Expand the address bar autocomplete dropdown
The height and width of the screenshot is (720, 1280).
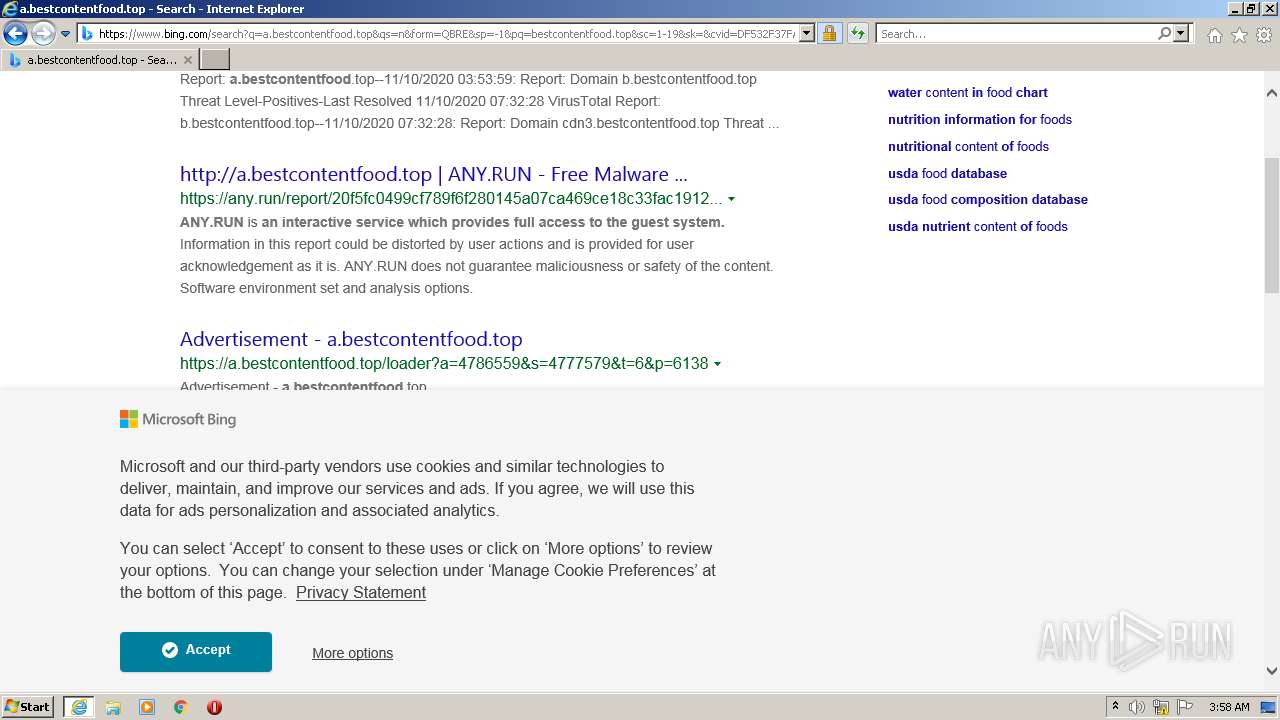(807, 34)
